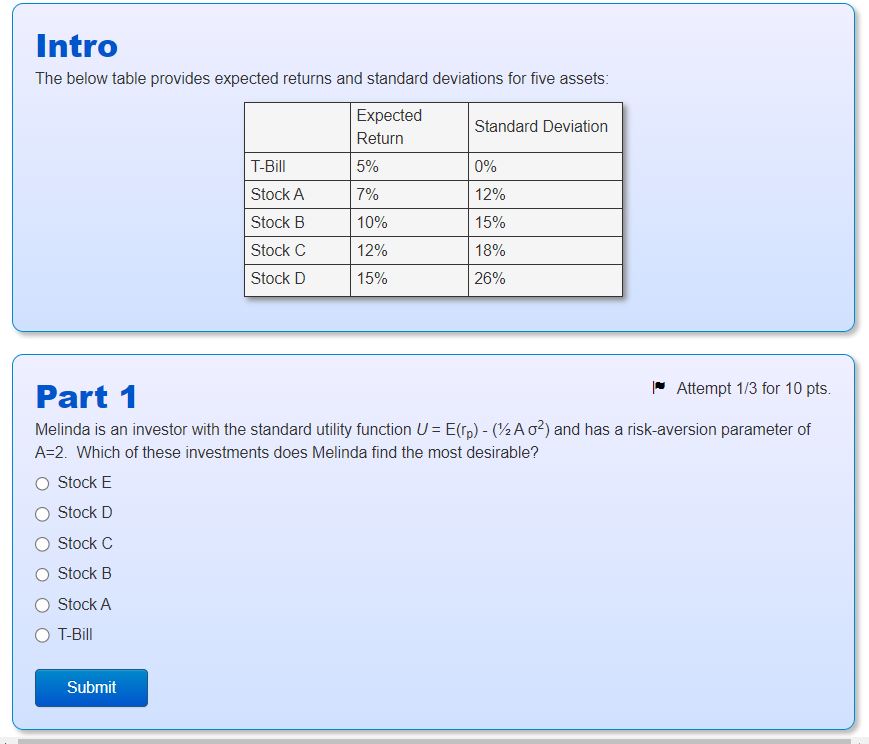Select the Stock D radio button

pos(42,514)
